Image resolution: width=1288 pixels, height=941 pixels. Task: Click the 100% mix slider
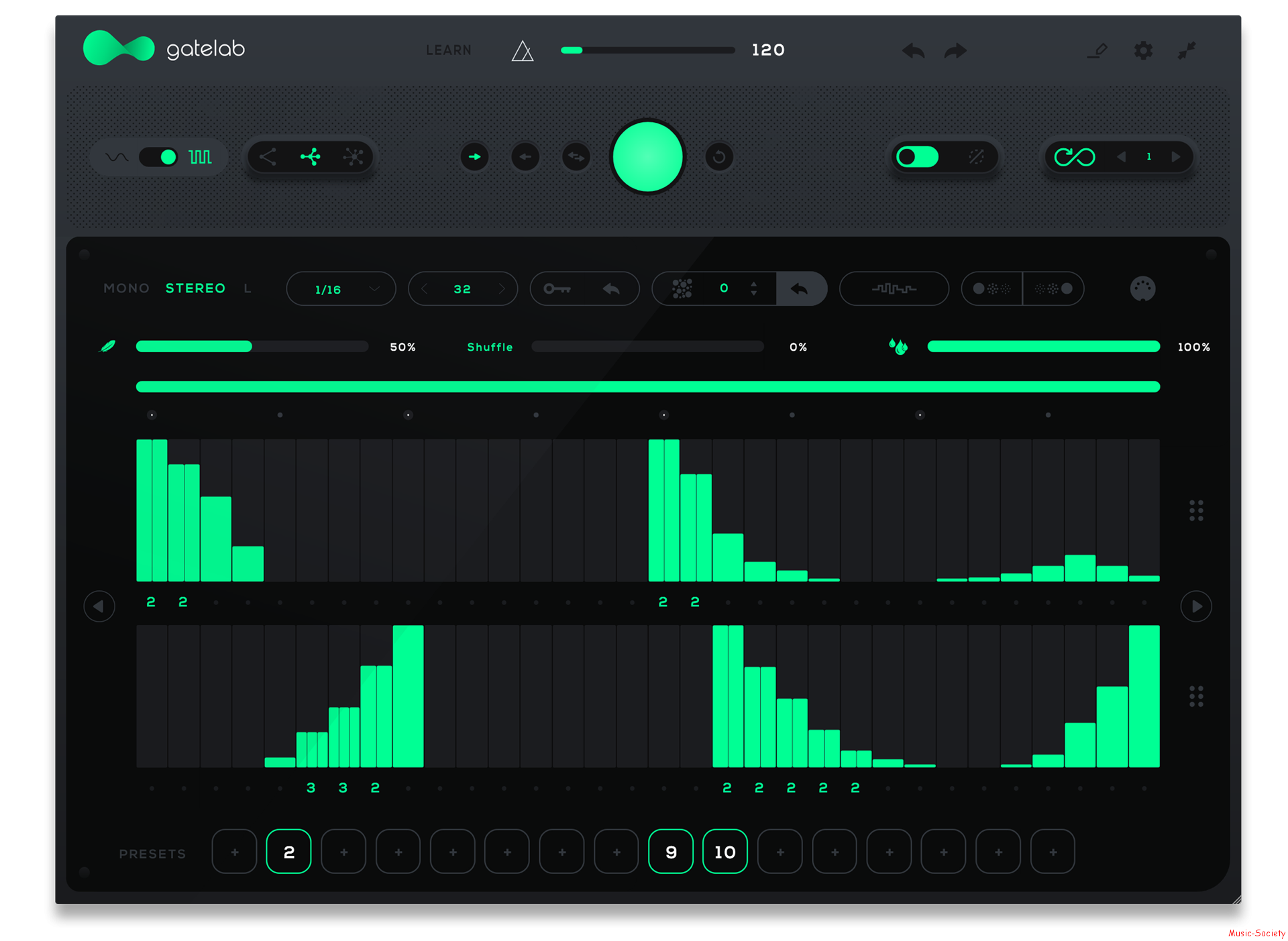tap(1044, 347)
